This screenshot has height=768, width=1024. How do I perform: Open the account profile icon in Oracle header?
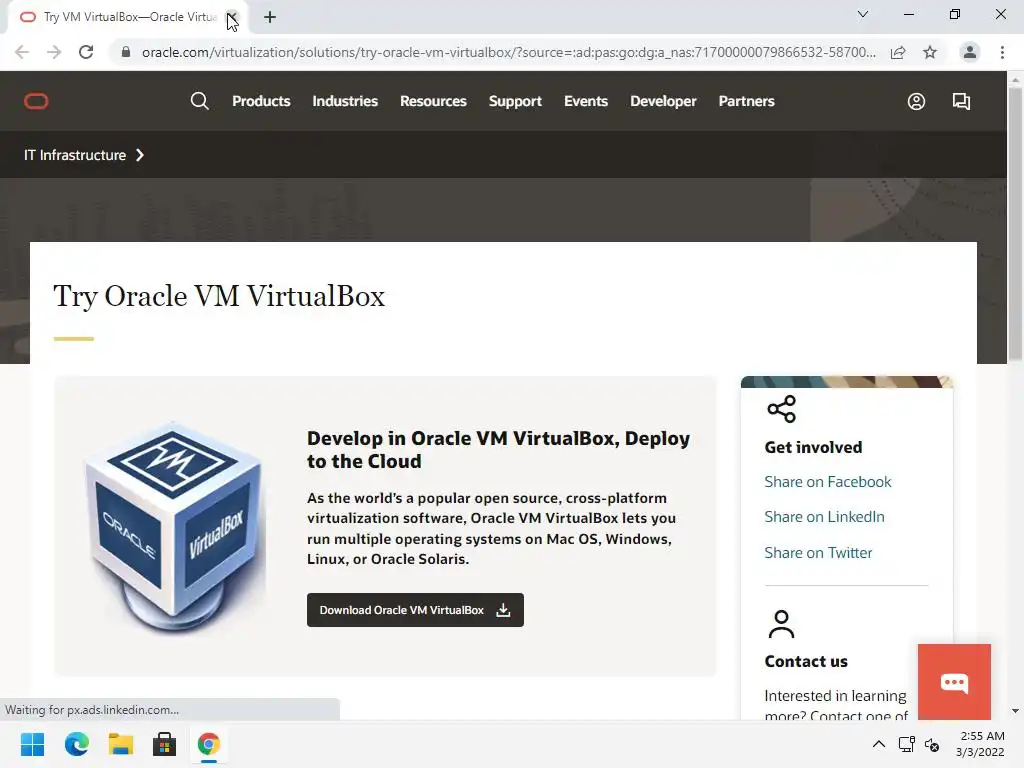916,101
